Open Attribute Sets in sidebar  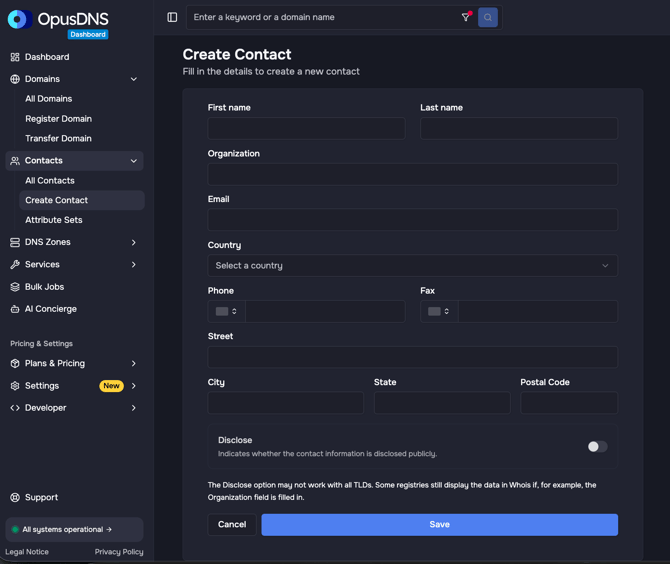click(53, 220)
